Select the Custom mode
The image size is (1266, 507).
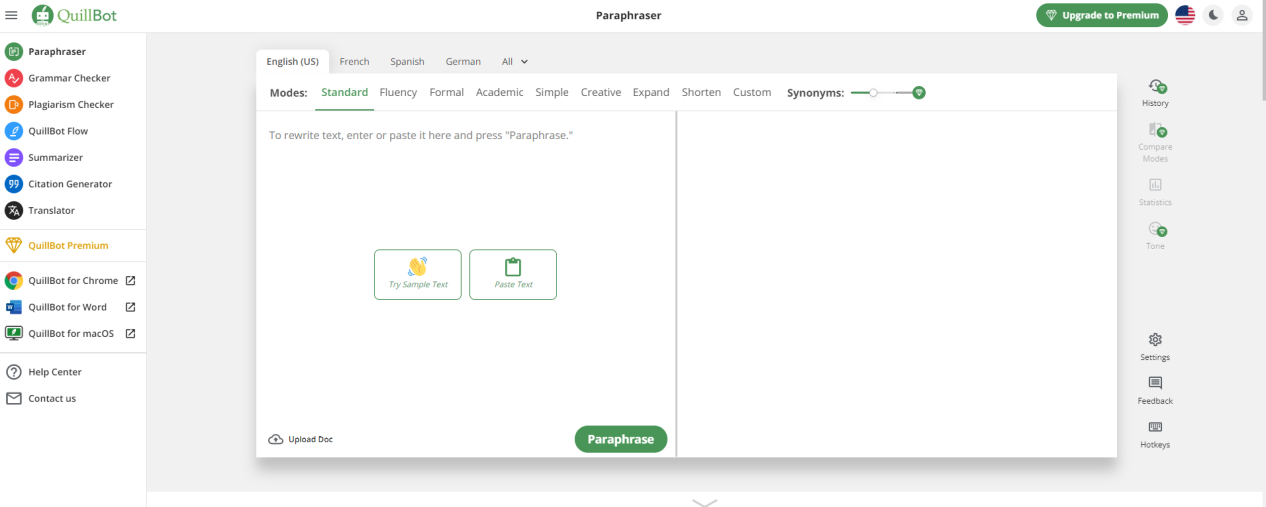coord(752,92)
